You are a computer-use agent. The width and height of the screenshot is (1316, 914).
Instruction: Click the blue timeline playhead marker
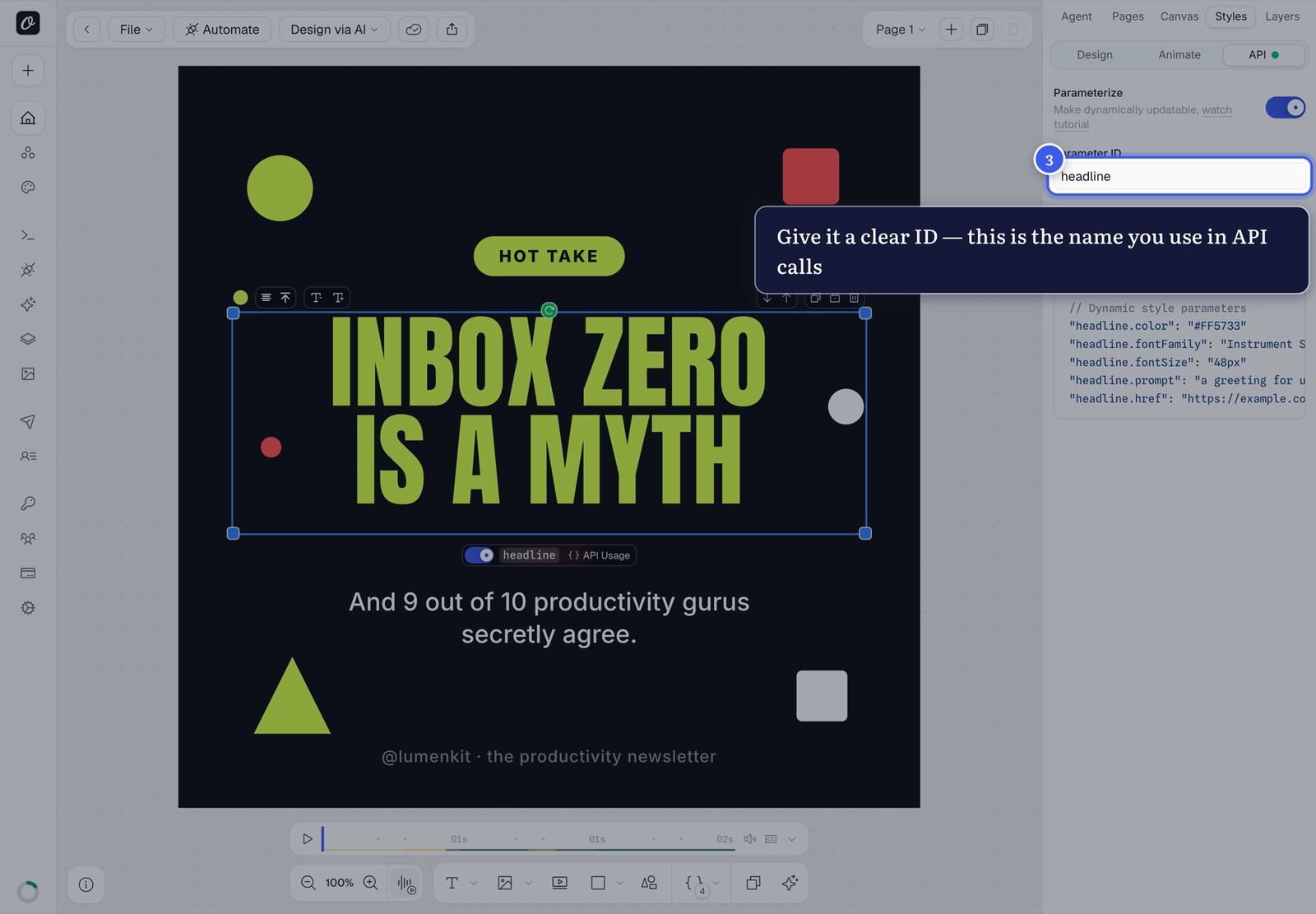(x=322, y=838)
